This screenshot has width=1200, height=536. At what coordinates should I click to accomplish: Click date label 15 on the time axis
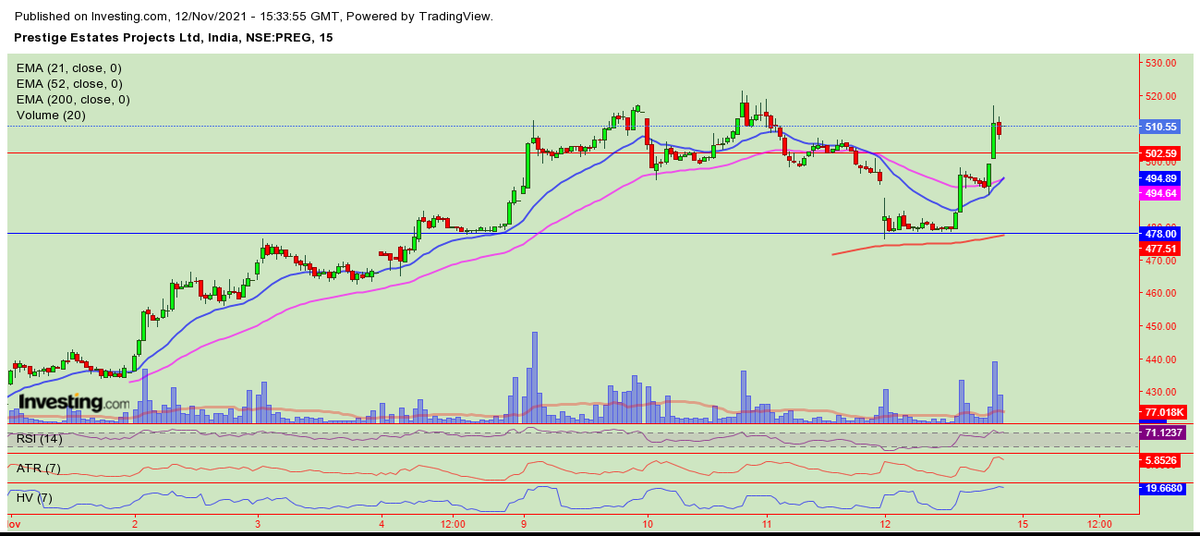[x=1022, y=523]
